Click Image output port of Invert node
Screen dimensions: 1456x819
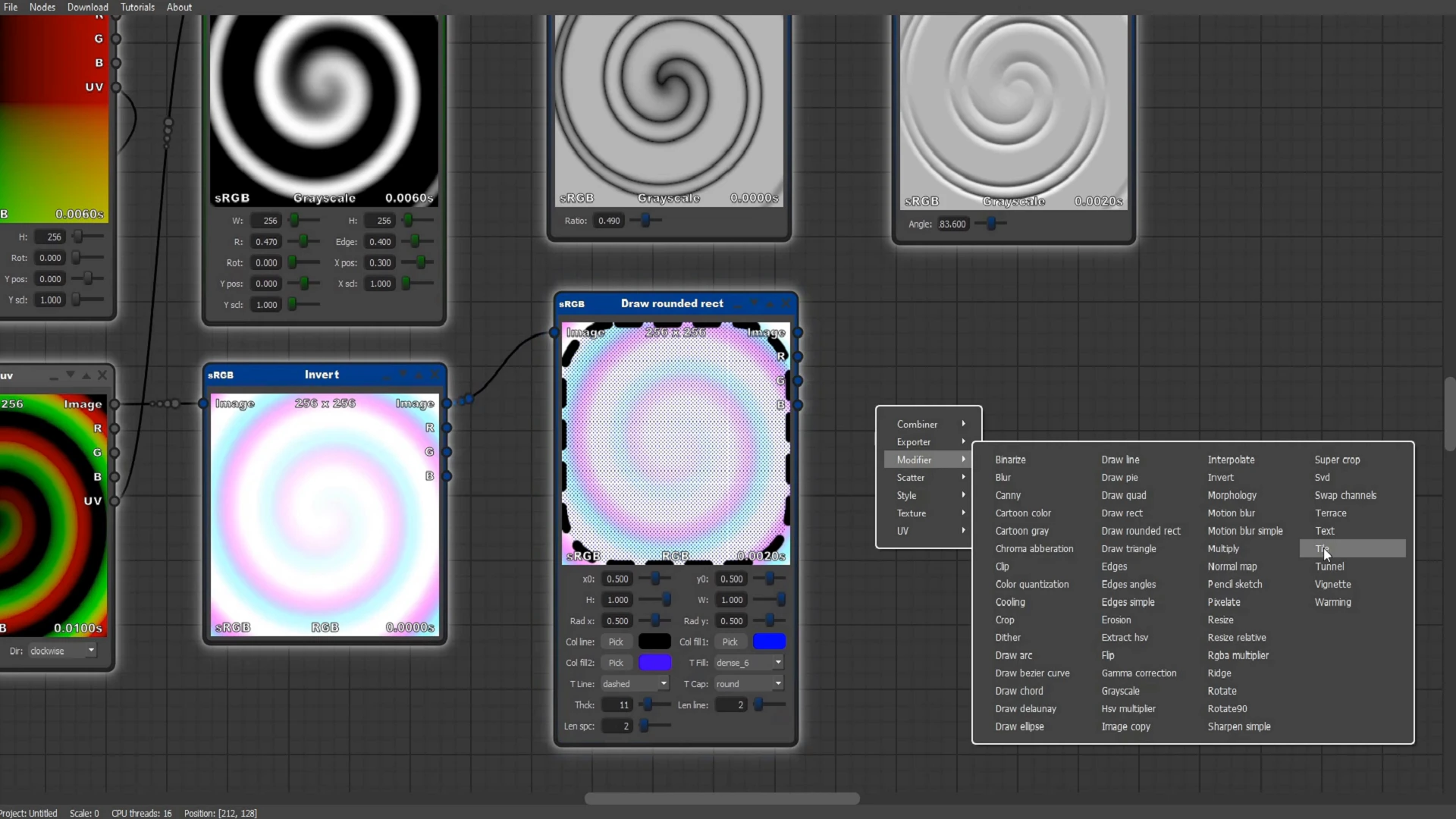447,403
